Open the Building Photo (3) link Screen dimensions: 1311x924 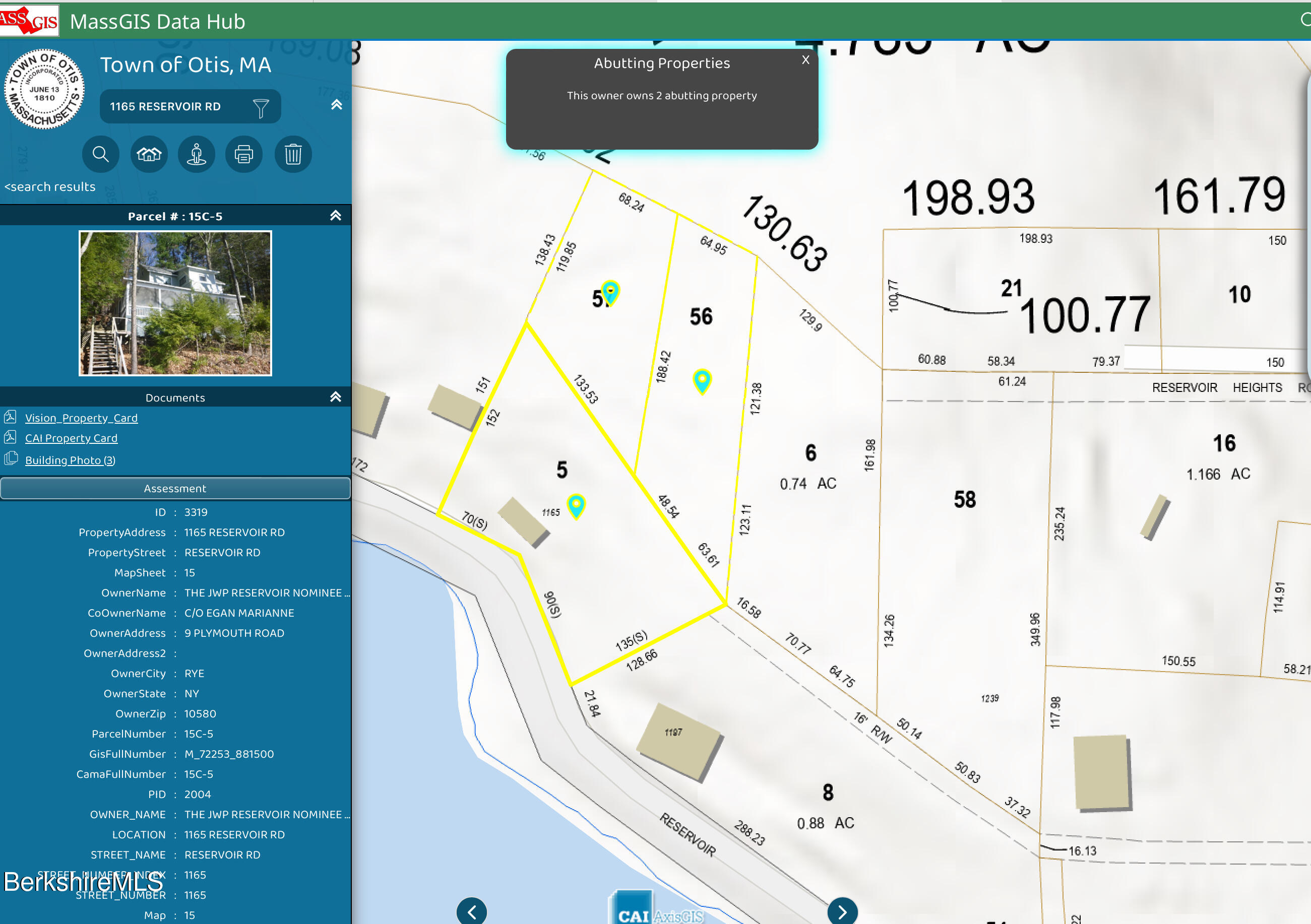70,460
